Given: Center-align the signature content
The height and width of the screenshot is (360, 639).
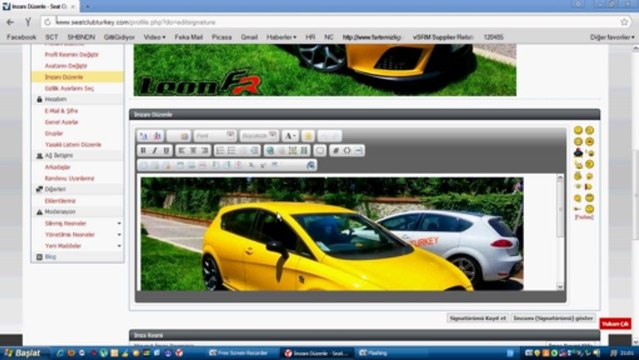Looking at the screenshot, I should pos(193,150).
